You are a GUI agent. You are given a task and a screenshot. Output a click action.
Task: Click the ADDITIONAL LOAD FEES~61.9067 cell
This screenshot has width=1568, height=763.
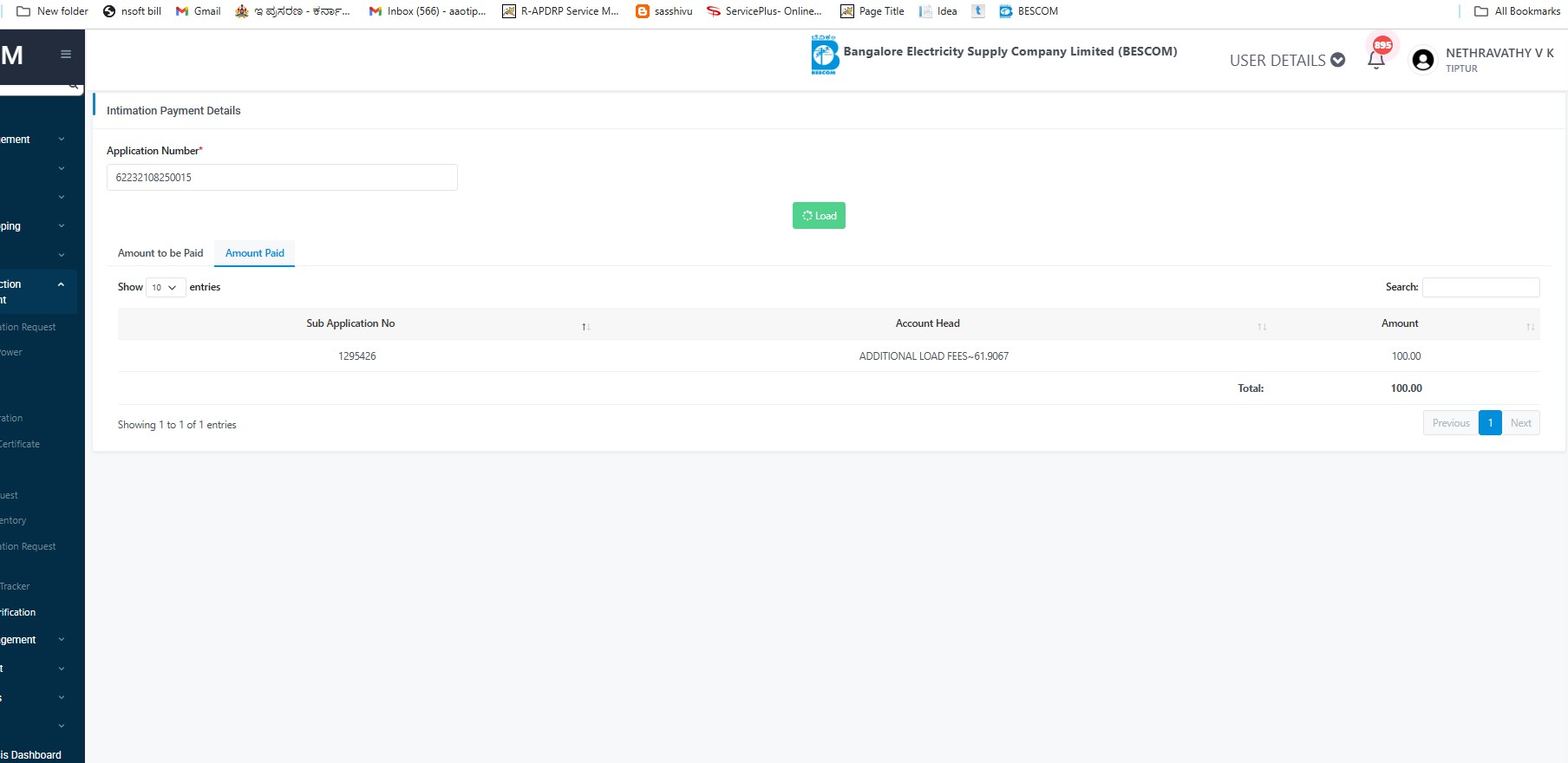point(934,356)
